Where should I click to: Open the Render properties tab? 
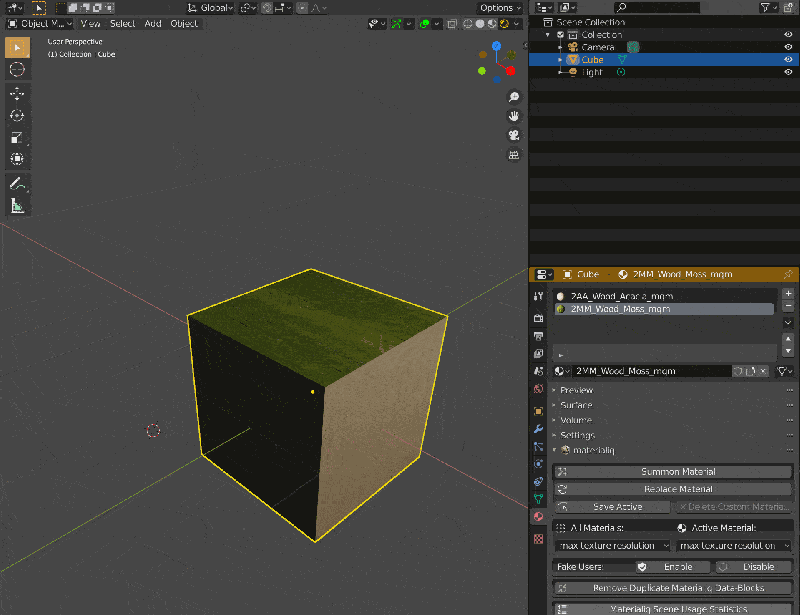pyautogui.click(x=538, y=318)
